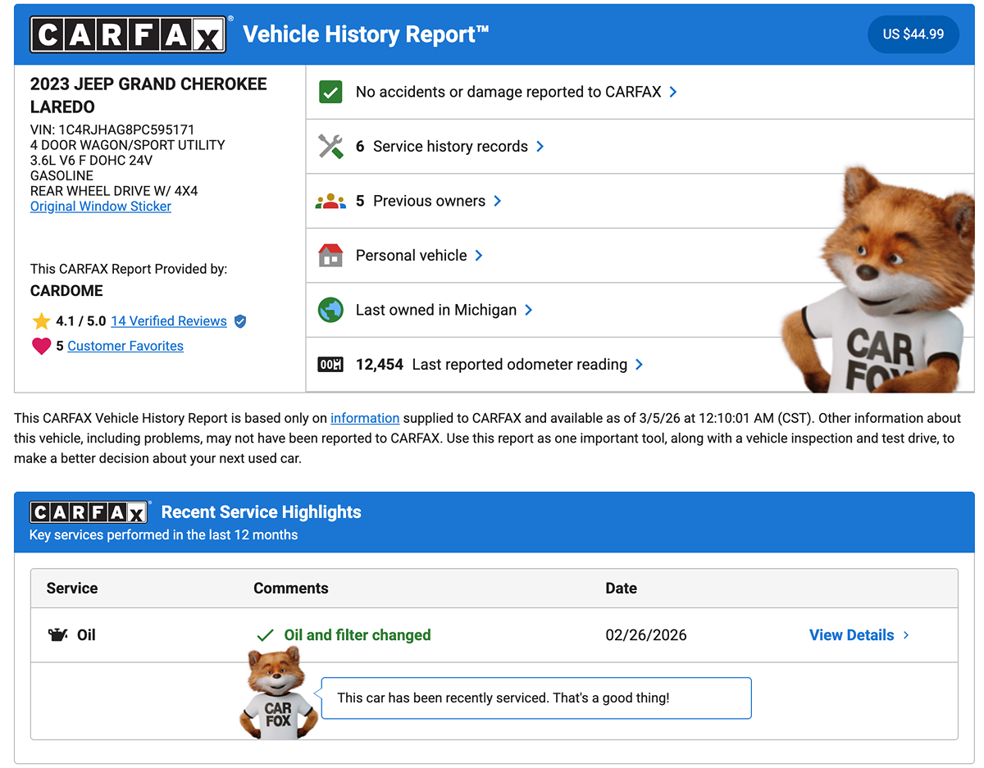984x768 pixels.
Task: Click the globe icon for Last owned
Action: click(x=330, y=310)
